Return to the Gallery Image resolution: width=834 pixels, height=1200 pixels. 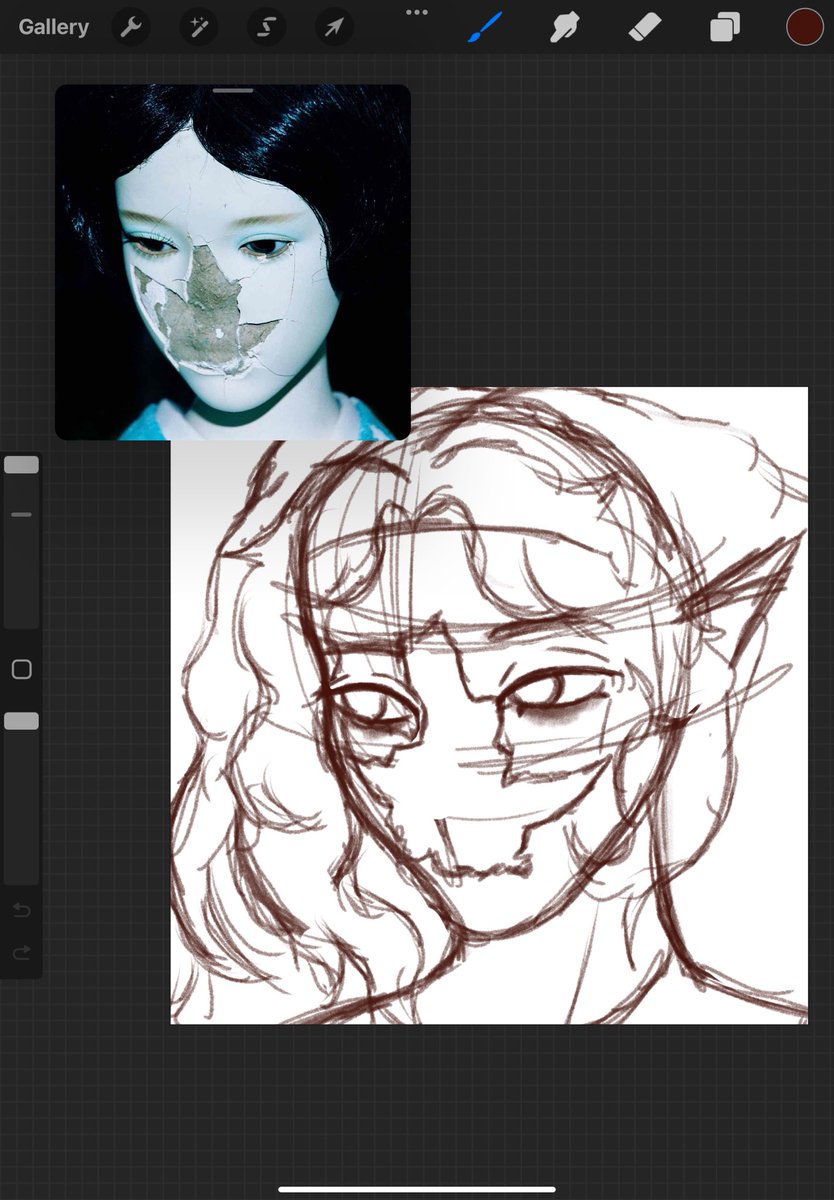52,27
